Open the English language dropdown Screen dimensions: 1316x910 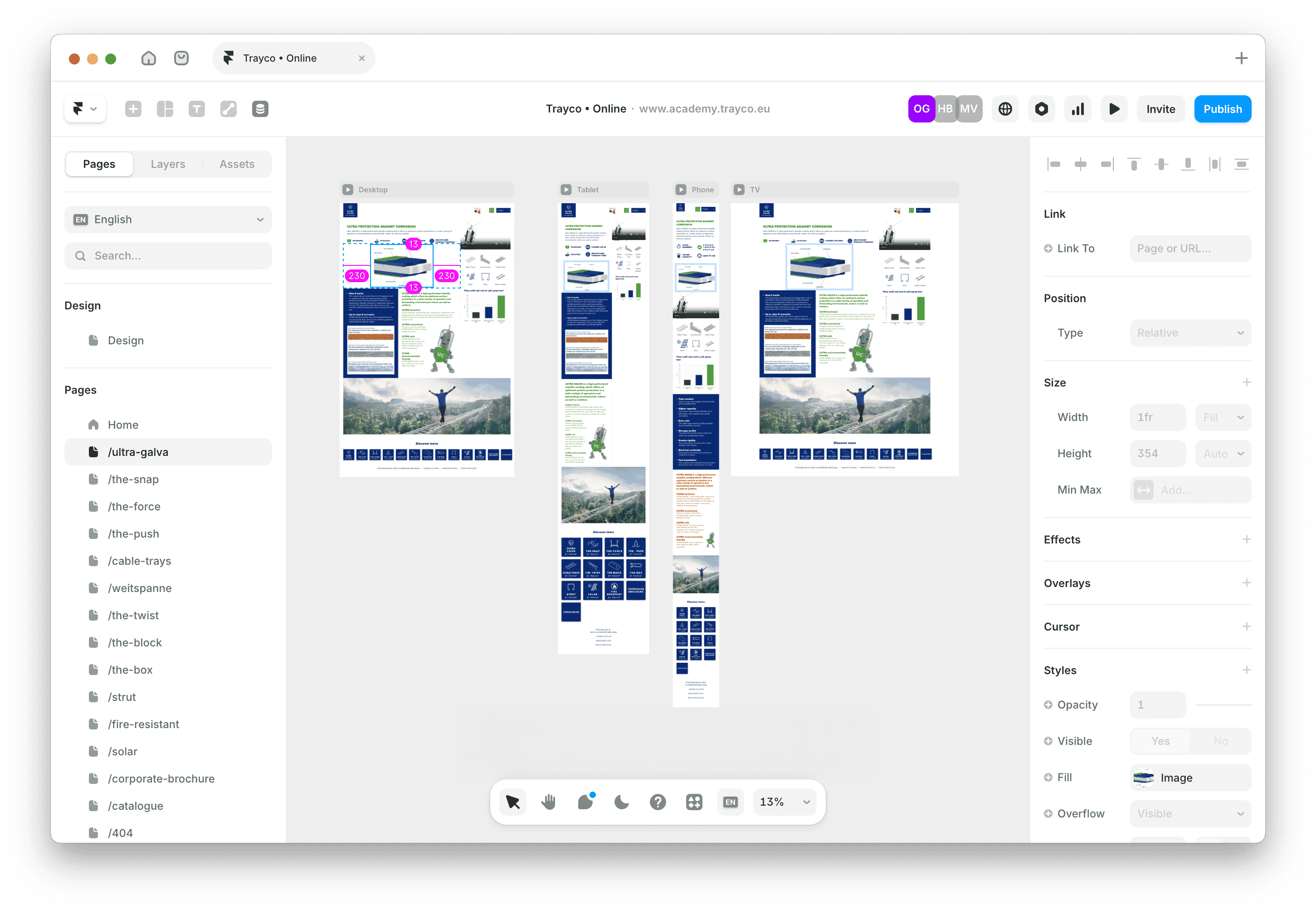(x=168, y=220)
